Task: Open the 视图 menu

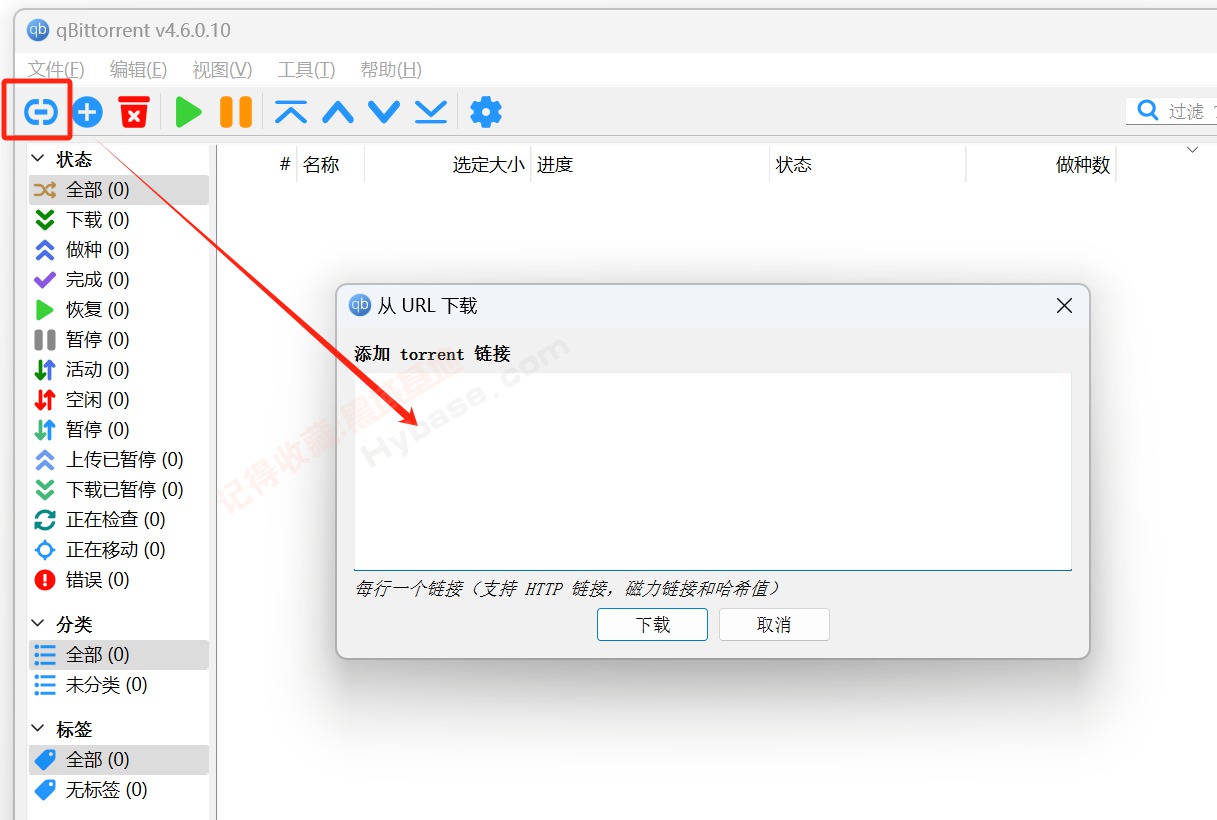Action: coord(221,70)
